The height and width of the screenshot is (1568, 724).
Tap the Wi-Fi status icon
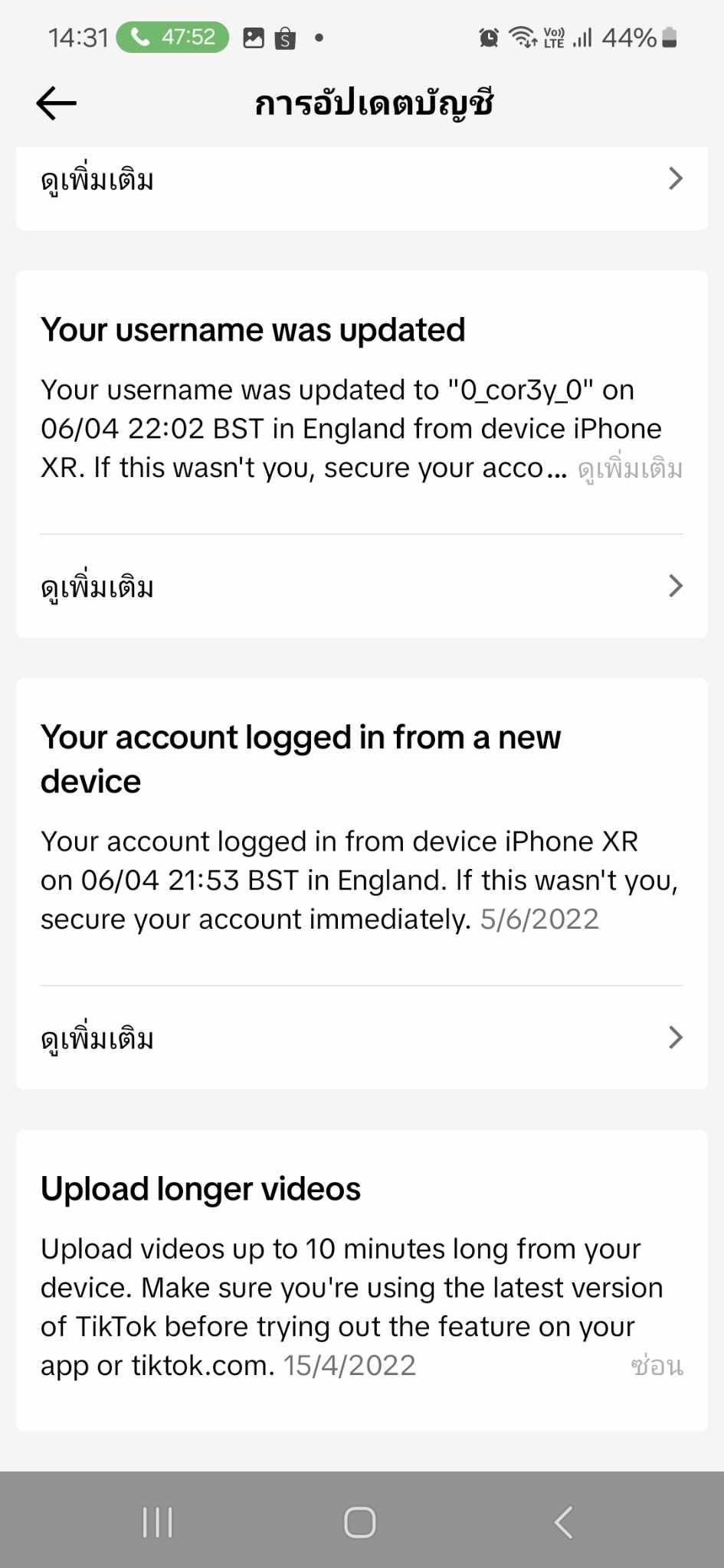click(x=523, y=37)
